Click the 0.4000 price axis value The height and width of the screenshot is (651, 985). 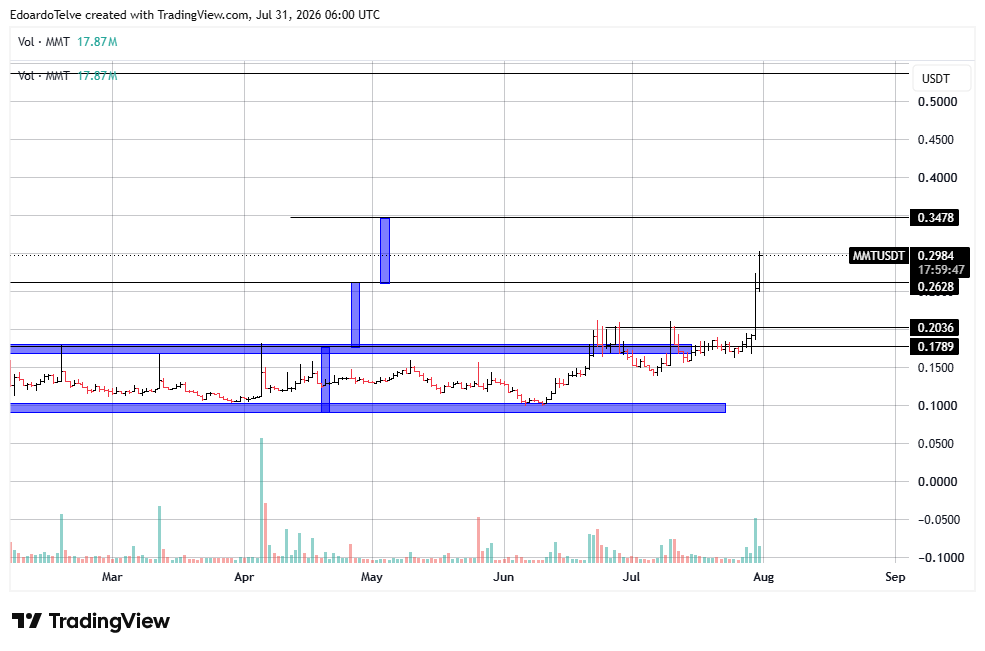937,178
